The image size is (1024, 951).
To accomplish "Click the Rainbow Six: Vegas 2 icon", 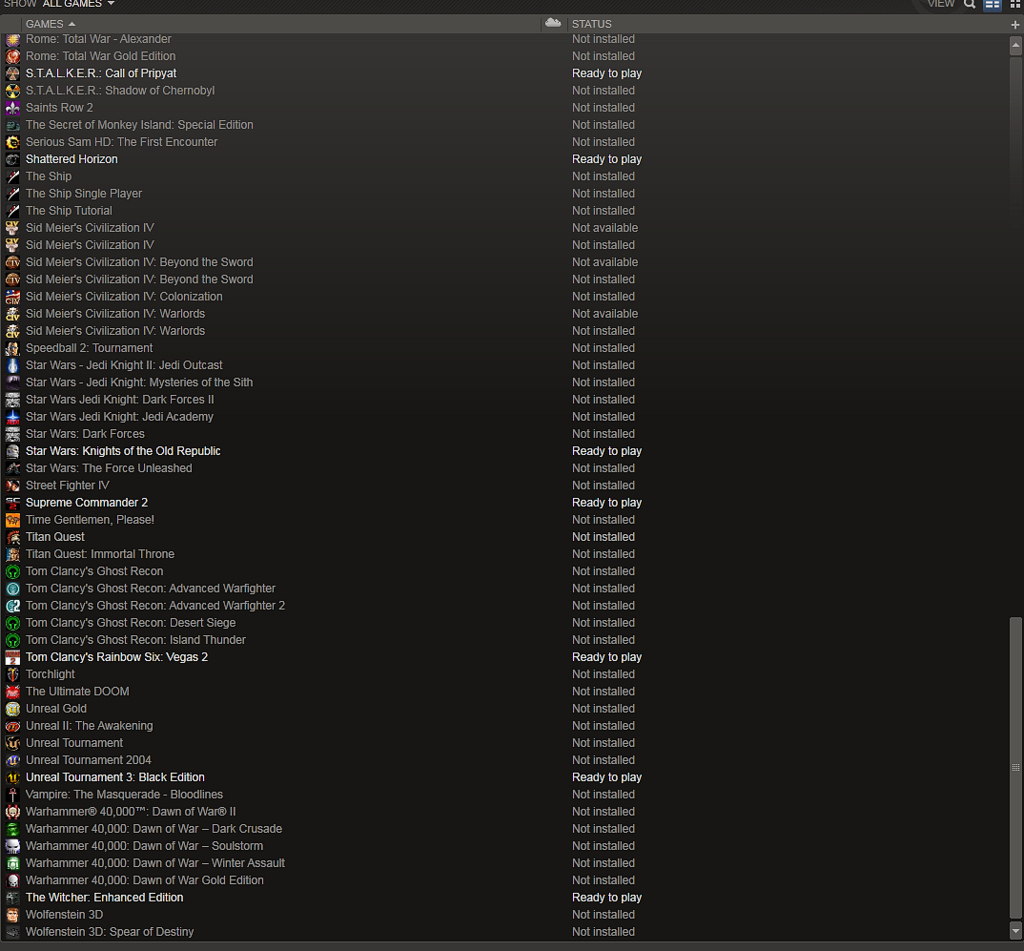I will [12, 657].
